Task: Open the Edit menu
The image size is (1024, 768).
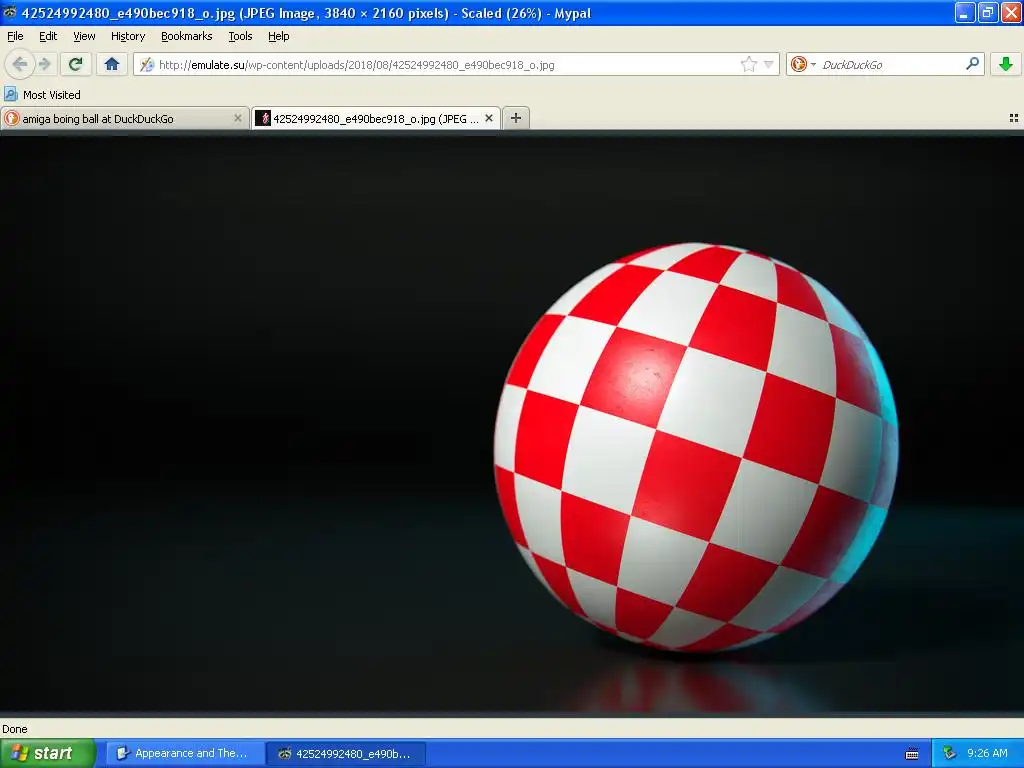Action: [x=48, y=36]
